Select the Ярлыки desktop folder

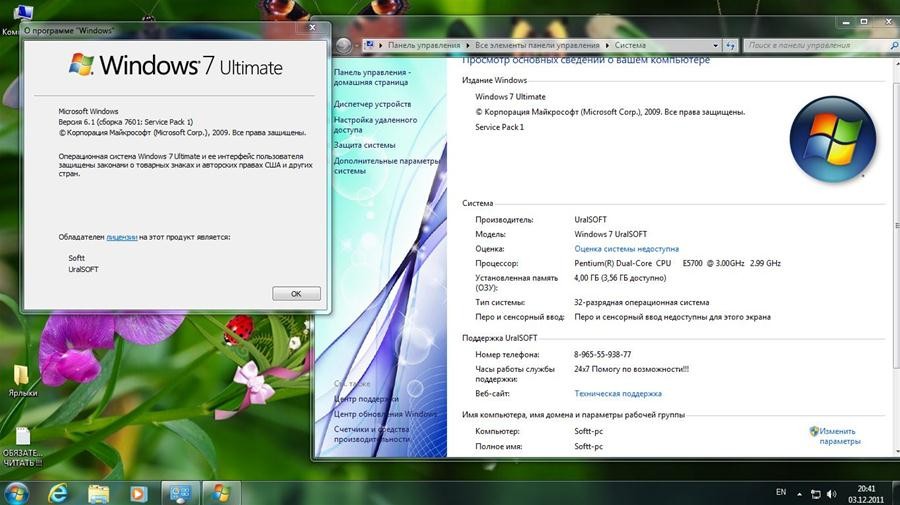[22, 382]
